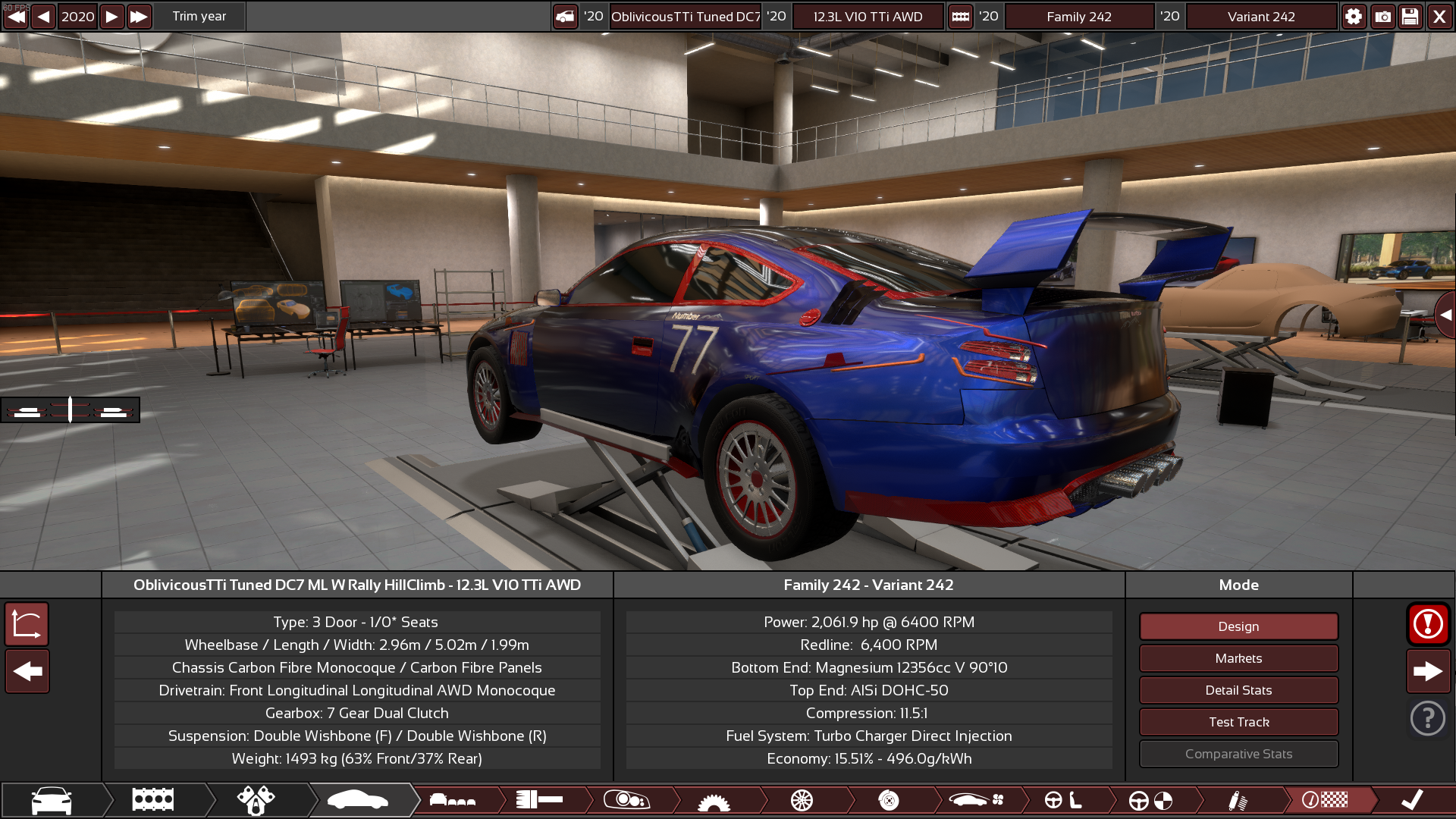Open the gearbox drivetrain gear tab
Screen dimensions: 1456x819
(x=714, y=800)
